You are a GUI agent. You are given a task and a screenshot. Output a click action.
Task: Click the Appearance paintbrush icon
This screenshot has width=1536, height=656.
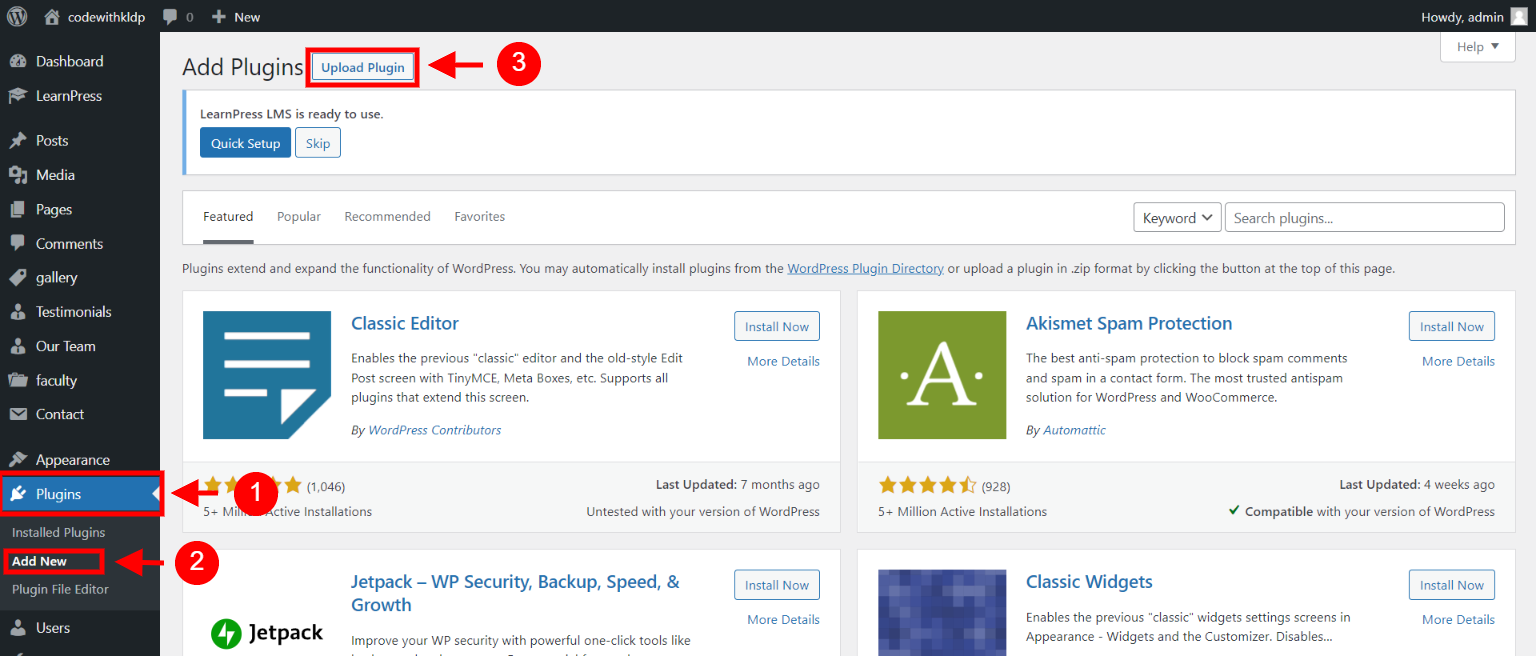[18, 460]
